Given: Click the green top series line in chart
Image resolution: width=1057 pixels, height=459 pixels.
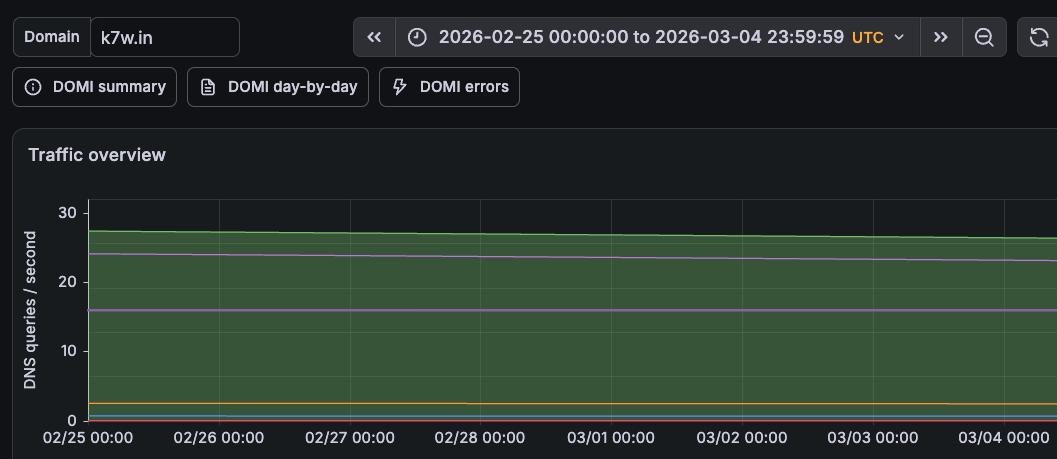Looking at the screenshot, I should coord(573,235).
